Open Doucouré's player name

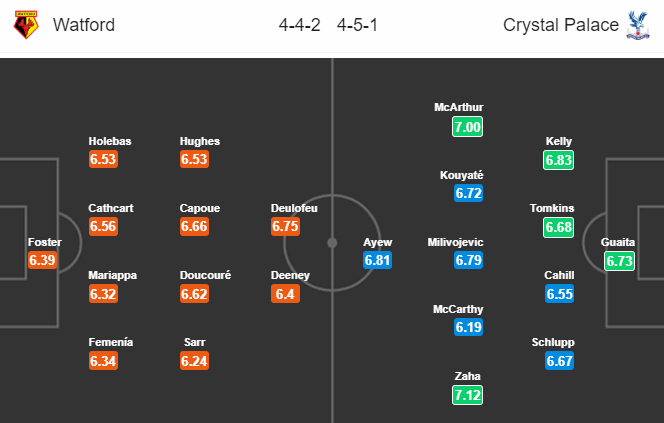pos(205,275)
